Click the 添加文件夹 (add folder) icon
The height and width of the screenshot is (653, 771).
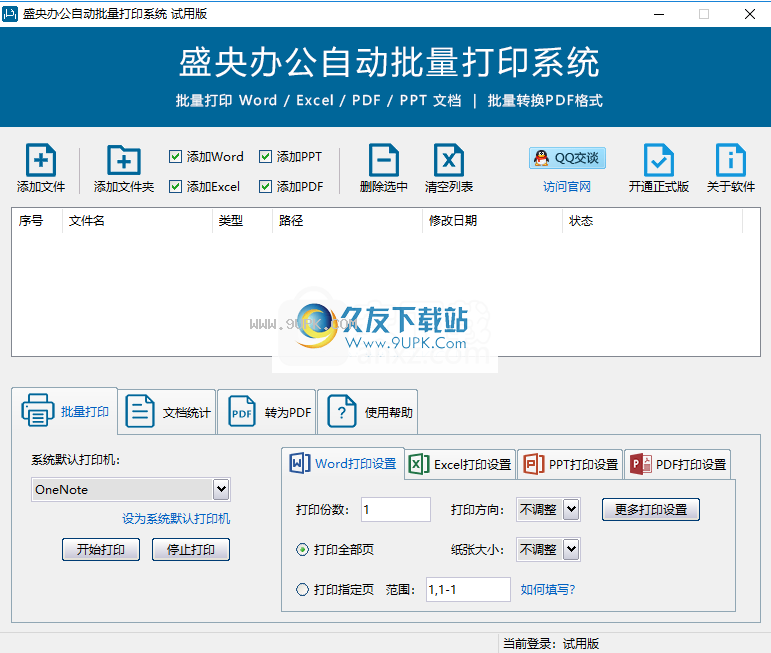click(124, 160)
